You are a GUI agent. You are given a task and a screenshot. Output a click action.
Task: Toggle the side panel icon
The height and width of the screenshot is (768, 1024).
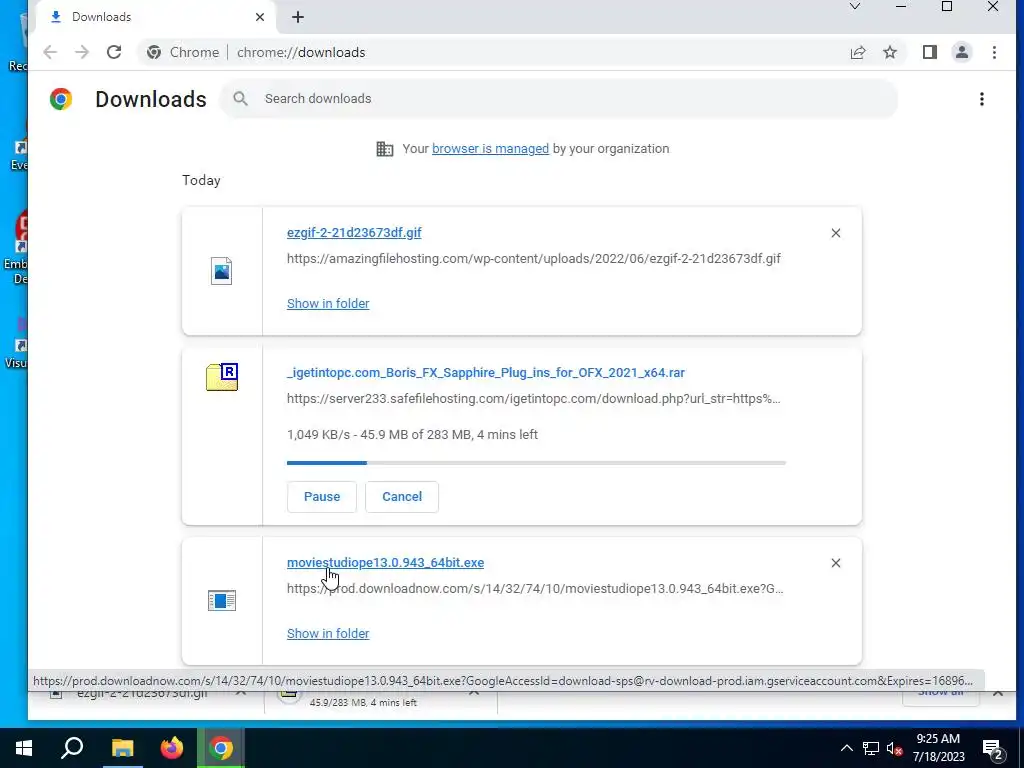pos(930,52)
